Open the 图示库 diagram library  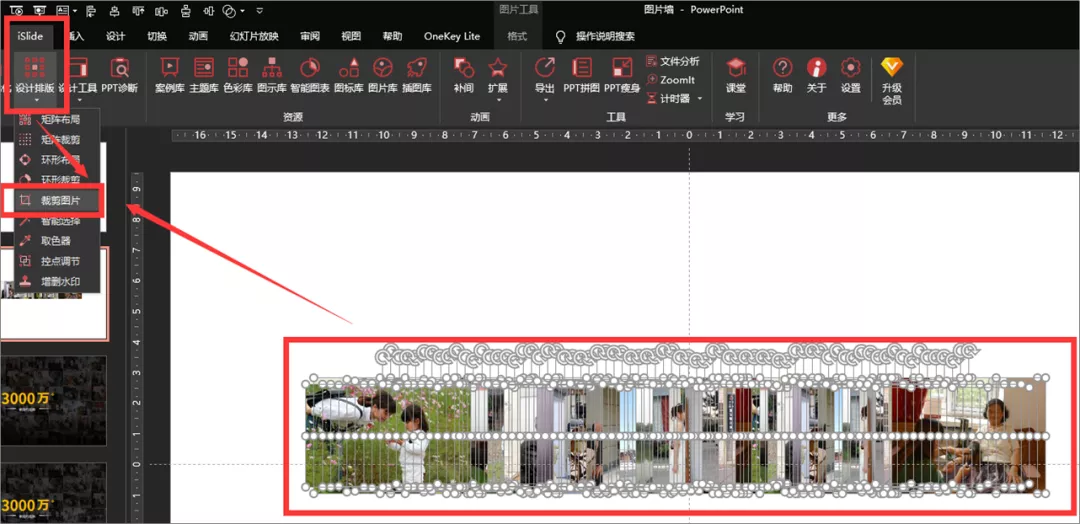272,76
